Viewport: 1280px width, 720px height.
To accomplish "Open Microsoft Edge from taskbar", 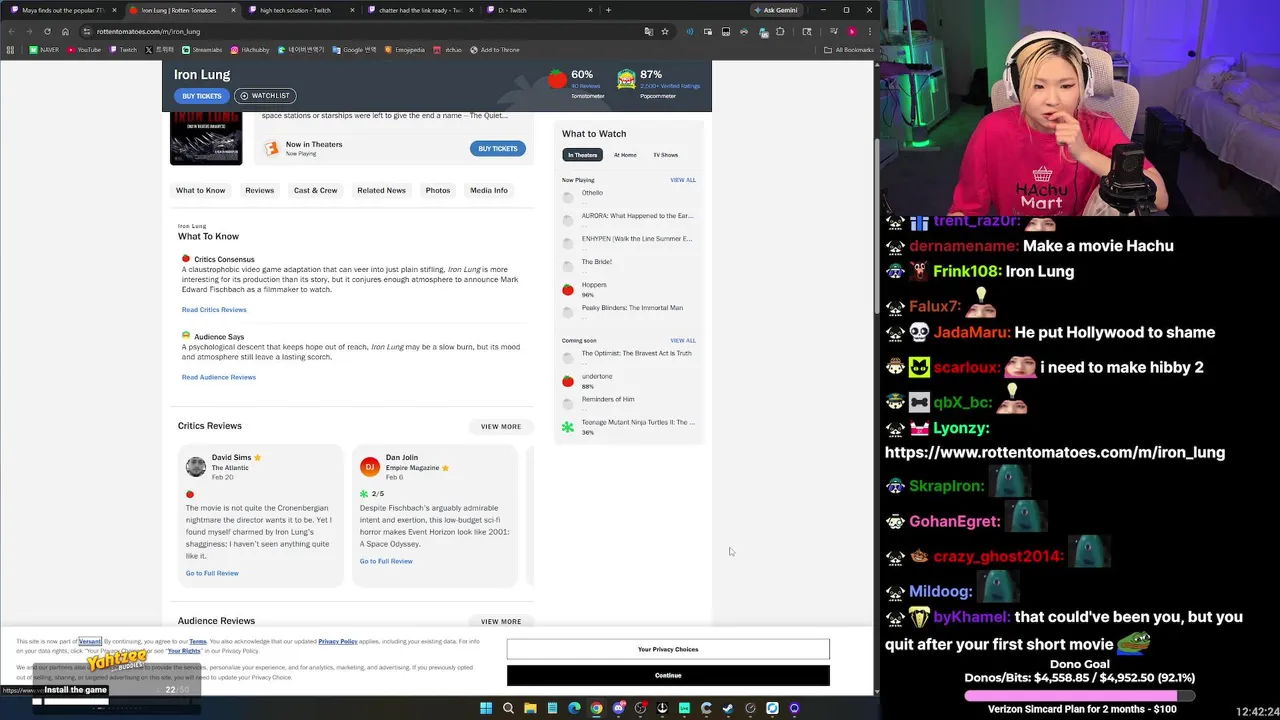I will point(574,708).
